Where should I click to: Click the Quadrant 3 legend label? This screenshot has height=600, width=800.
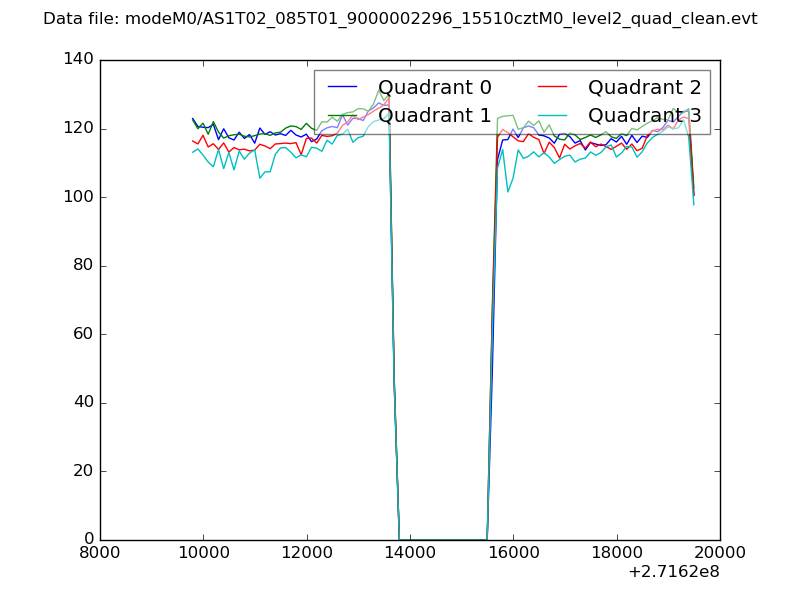[644, 116]
